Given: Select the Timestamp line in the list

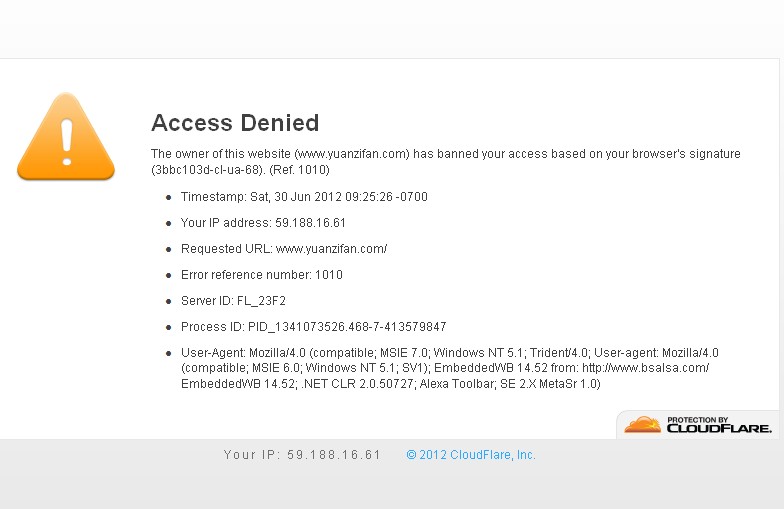Looking at the screenshot, I should [x=304, y=197].
